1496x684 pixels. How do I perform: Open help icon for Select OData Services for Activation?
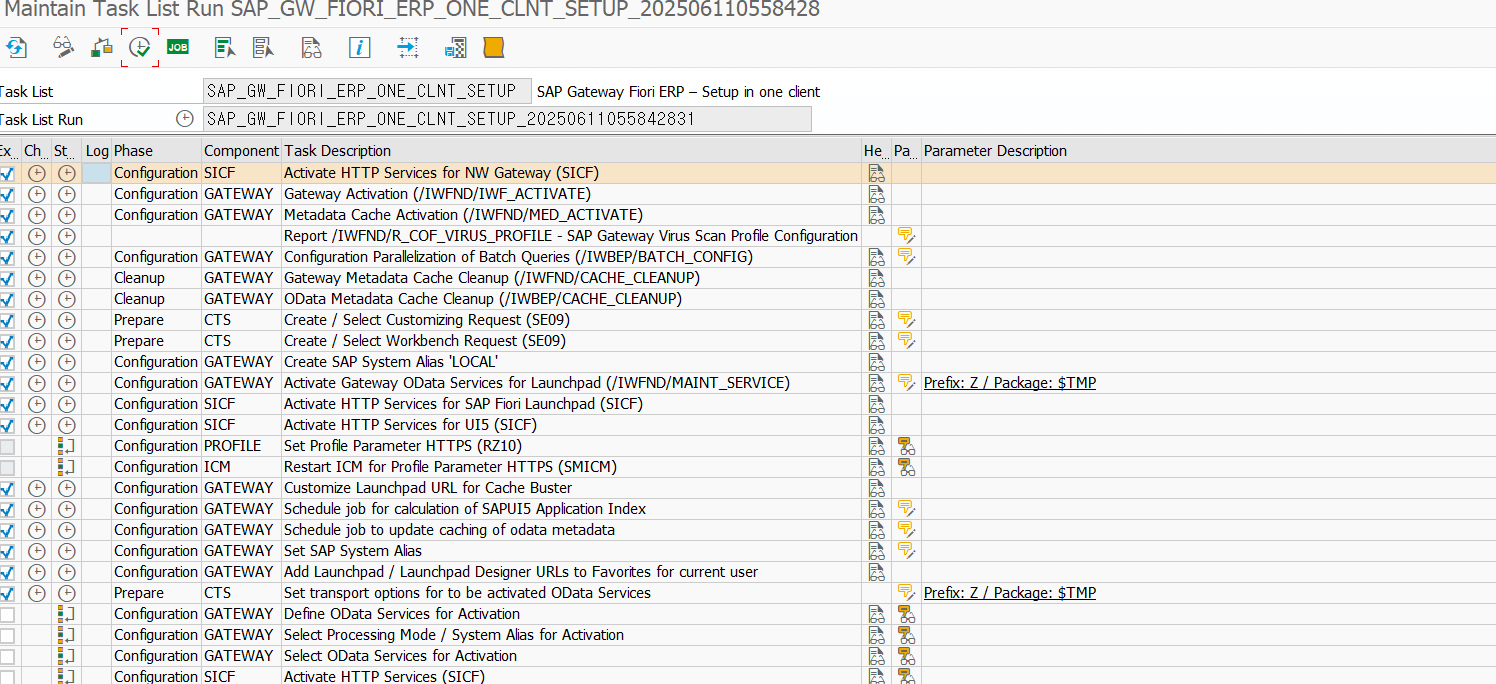876,656
